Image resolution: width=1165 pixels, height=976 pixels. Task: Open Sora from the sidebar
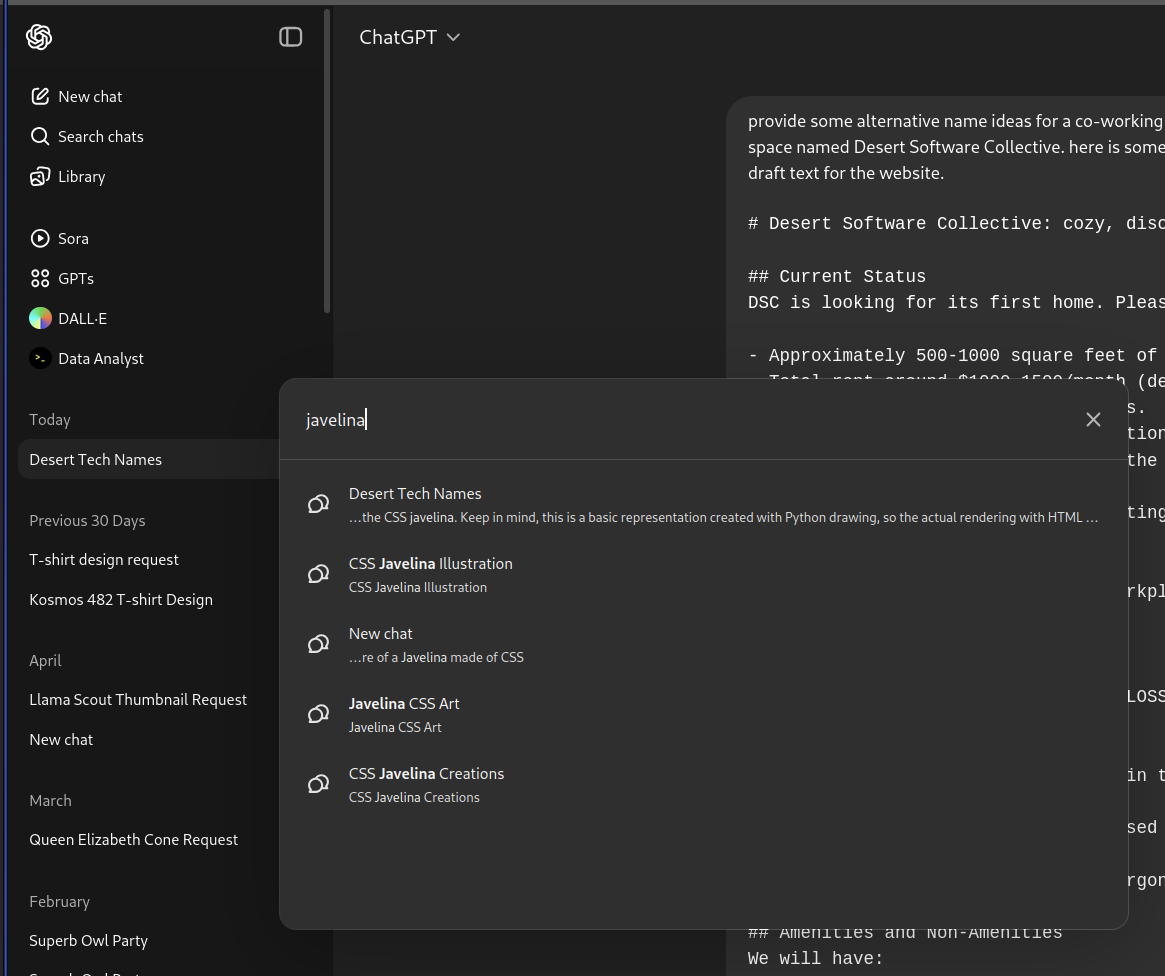(73, 239)
